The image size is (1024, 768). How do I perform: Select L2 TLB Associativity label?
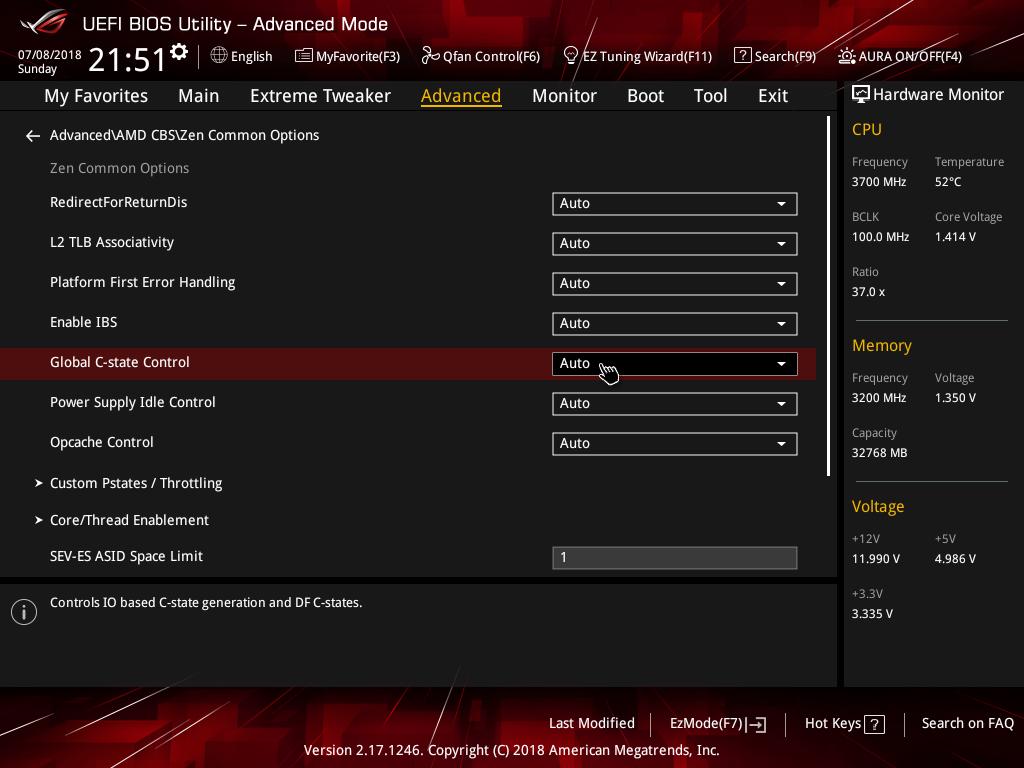[x=112, y=242]
